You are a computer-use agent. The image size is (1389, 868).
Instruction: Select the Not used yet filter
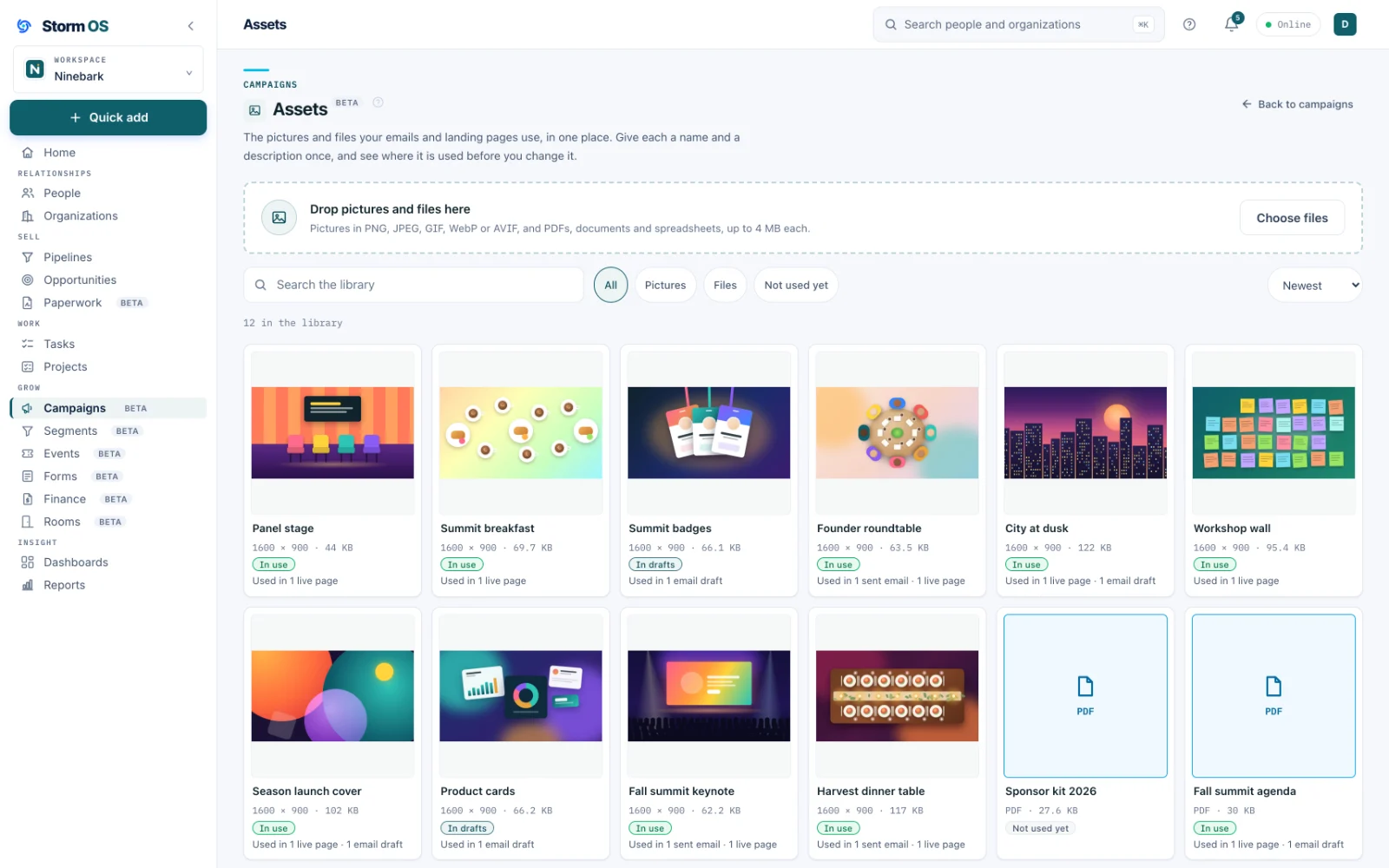[796, 286]
